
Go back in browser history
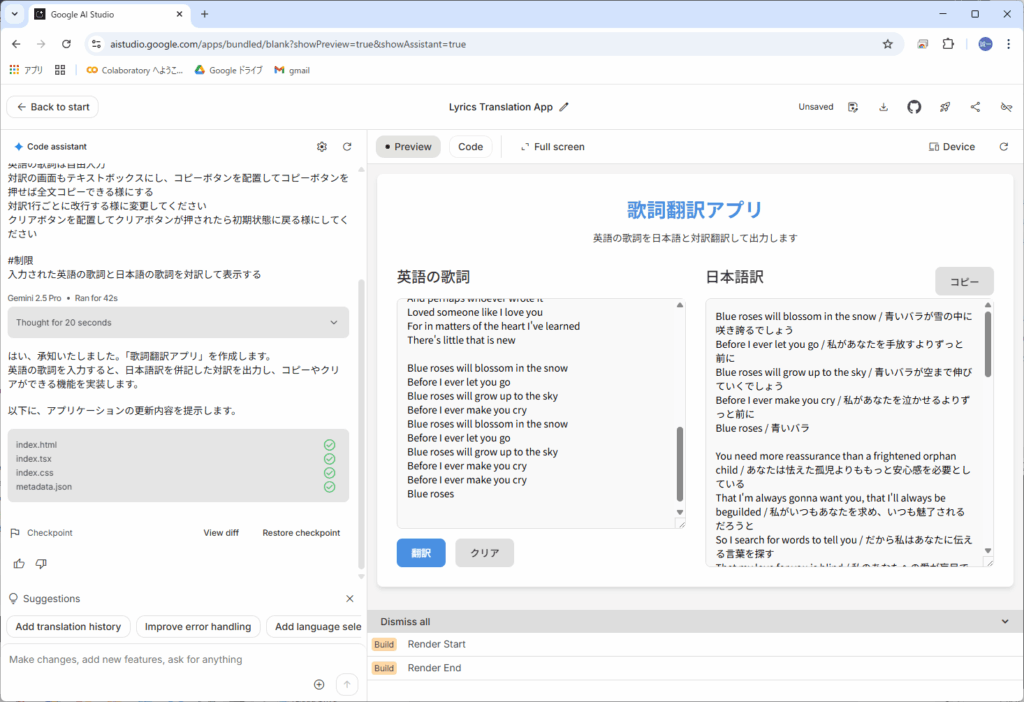pyautogui.click(x=16, y=44)
